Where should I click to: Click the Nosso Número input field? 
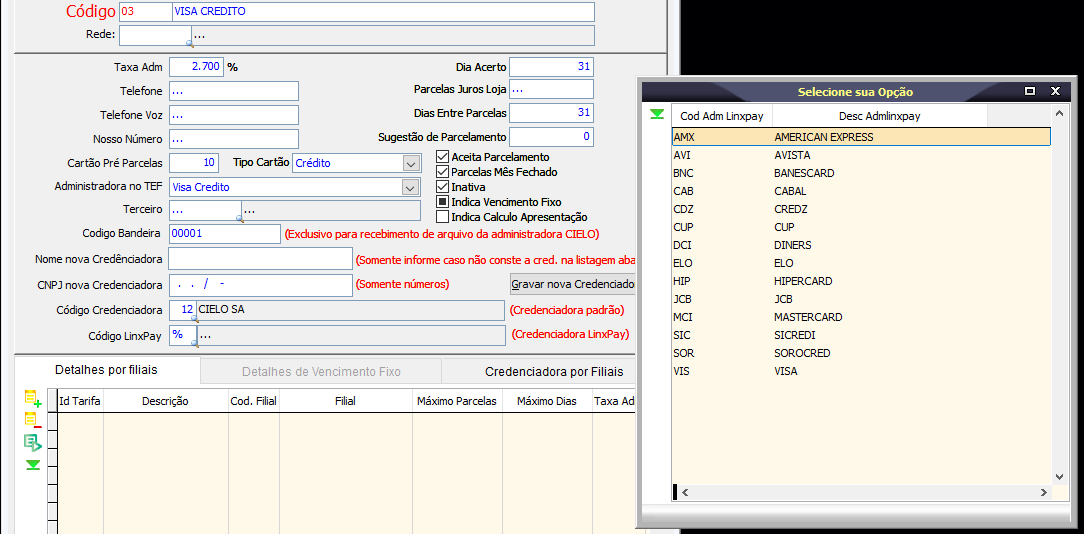(234, 139)
